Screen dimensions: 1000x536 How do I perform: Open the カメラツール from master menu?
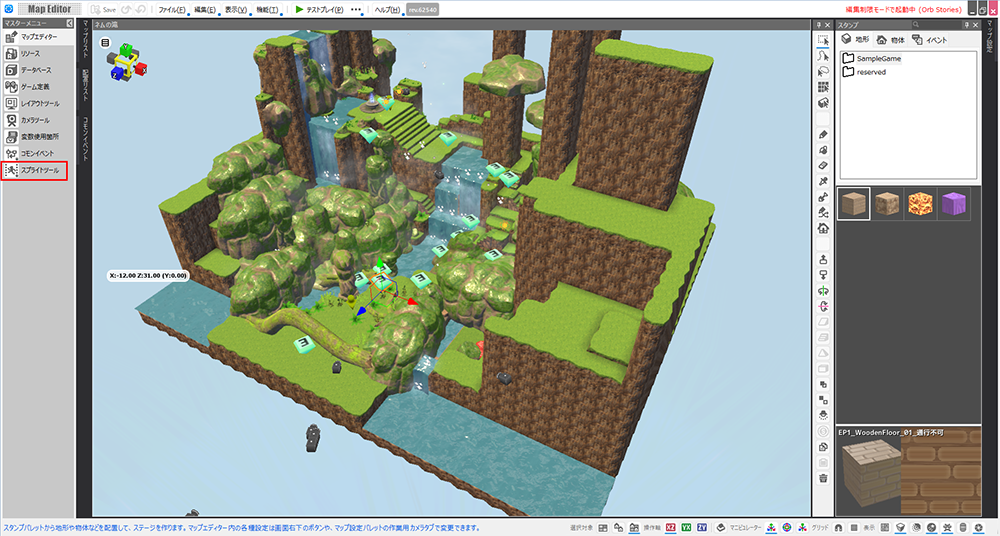pyautogui.click(x=38, y=120)
